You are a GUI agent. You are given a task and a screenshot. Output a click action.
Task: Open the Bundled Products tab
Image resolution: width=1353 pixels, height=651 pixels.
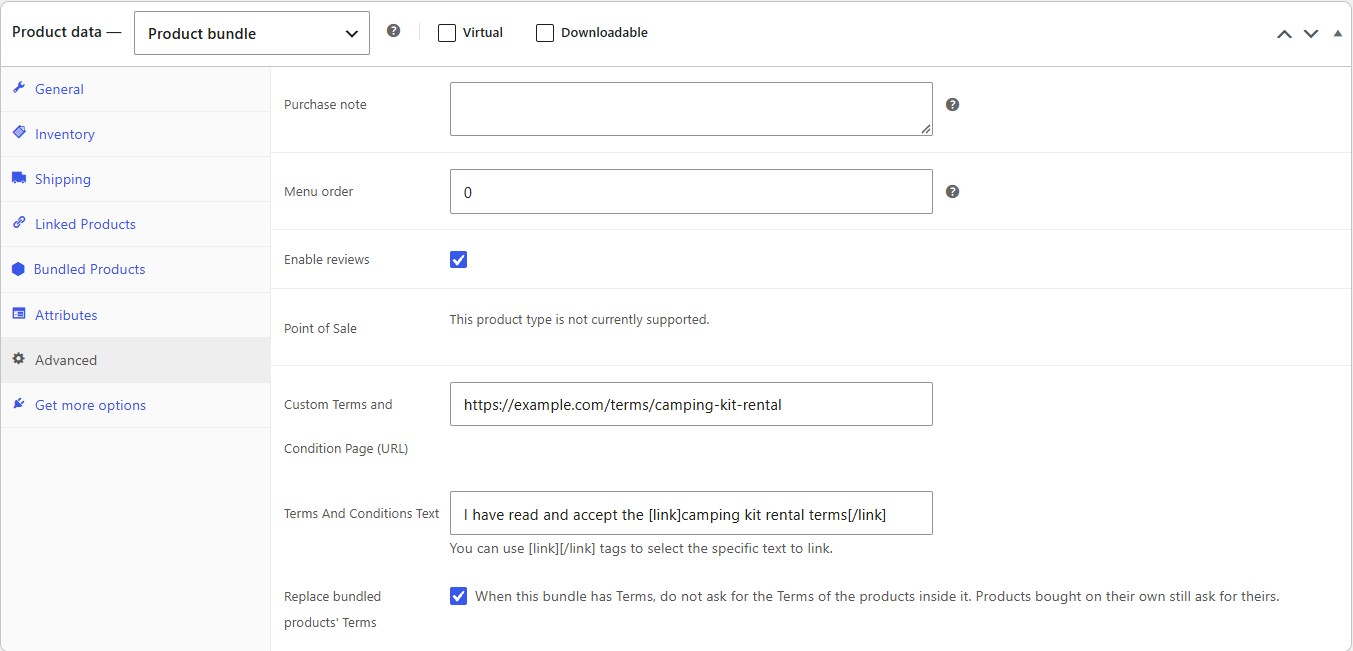(135, 269)
